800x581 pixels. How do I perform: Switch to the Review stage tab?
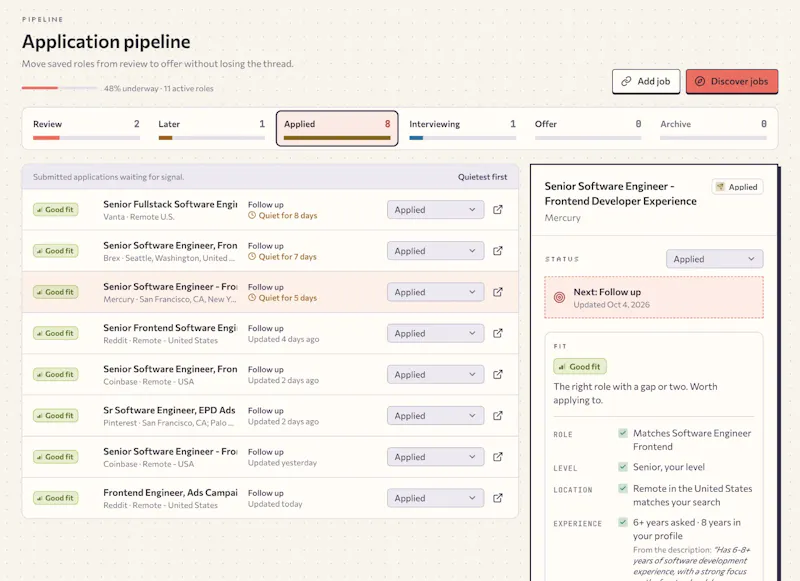tap(86, 129)
